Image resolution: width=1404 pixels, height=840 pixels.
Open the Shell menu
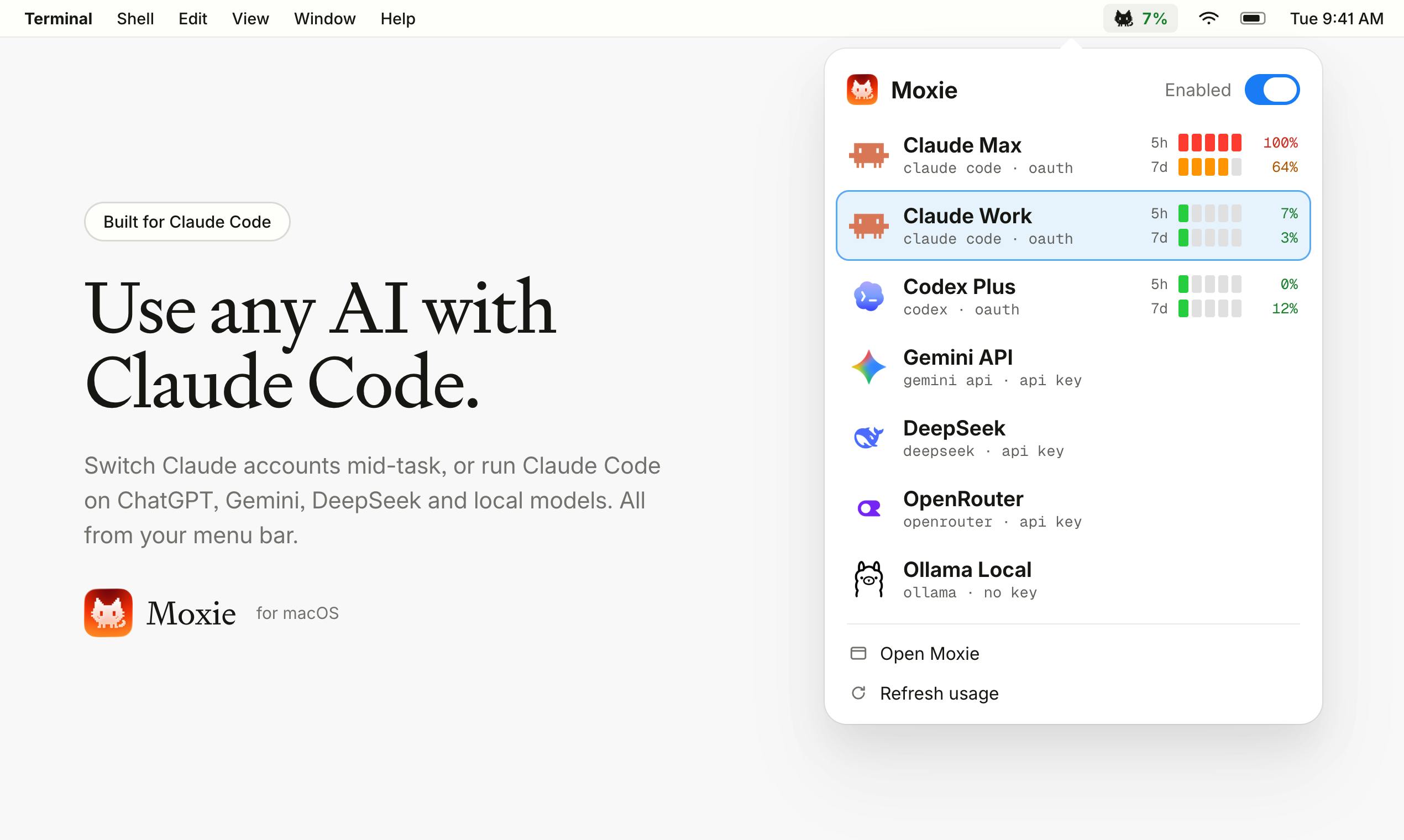coord(135,19)
